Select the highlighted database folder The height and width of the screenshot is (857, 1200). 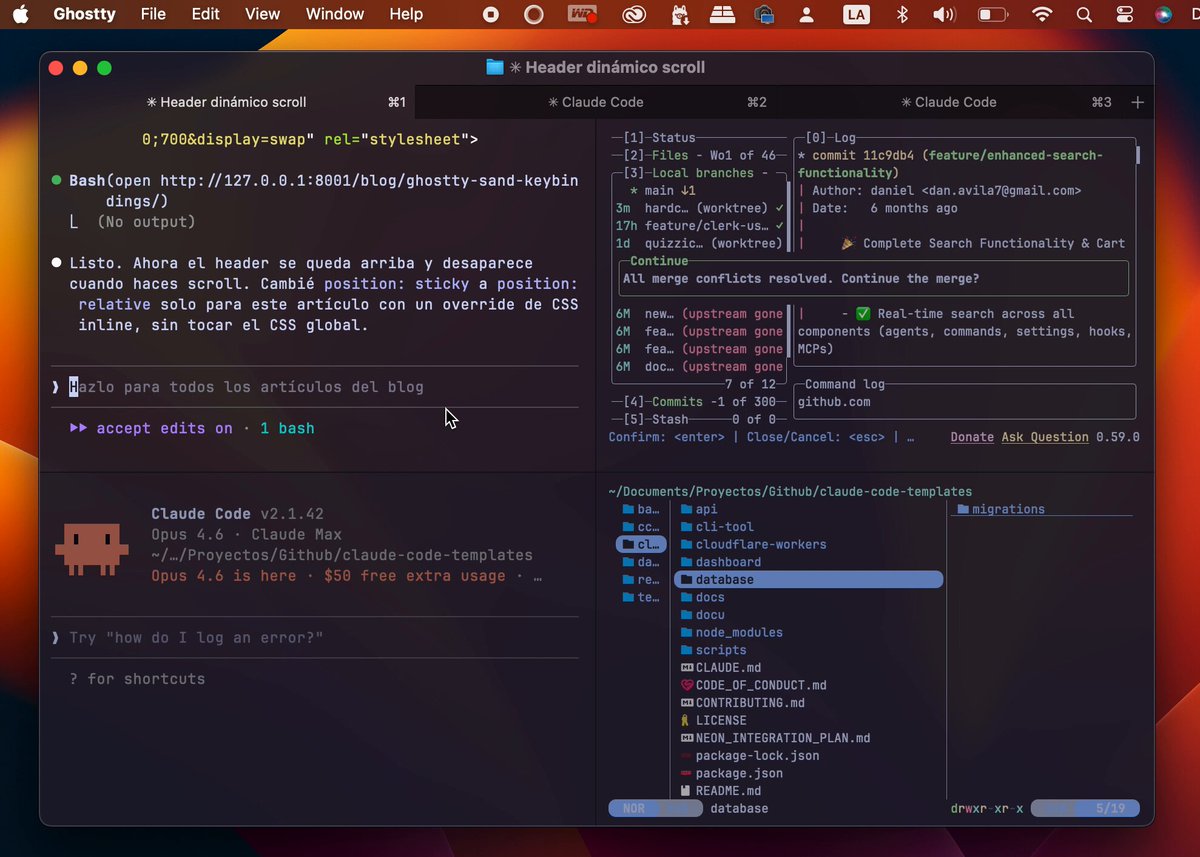[808, 579]
